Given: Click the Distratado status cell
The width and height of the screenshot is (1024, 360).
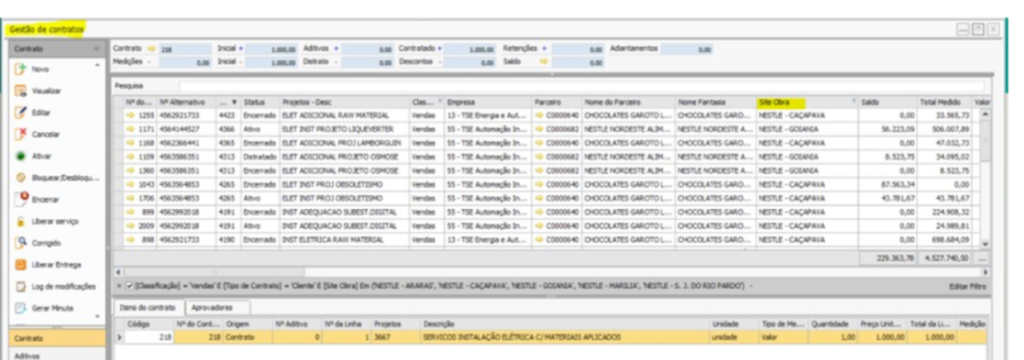Looking at the screenshot, I should (261, 156).
